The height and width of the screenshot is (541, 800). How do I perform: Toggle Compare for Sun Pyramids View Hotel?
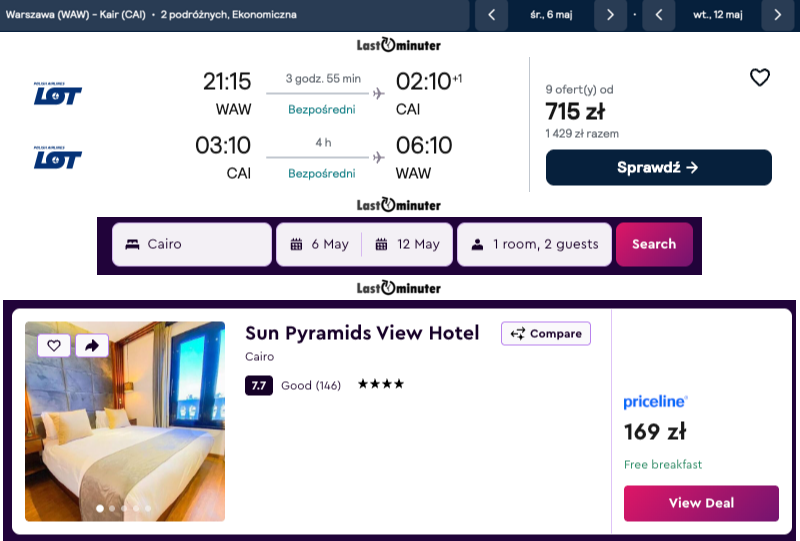pyautogui.click(x=546, y=334)
